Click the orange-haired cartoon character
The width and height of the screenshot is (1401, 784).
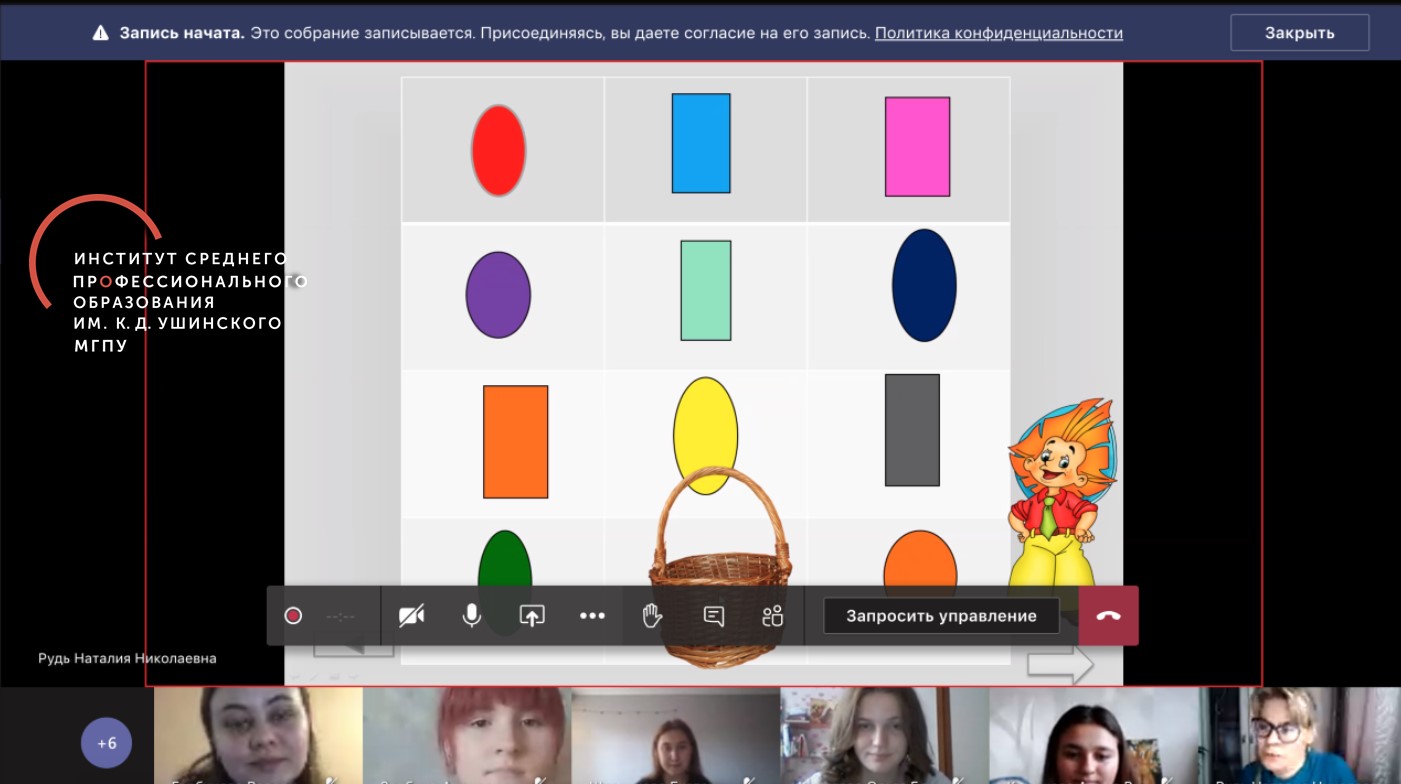pyautogui.click(x=1057, y=490)
